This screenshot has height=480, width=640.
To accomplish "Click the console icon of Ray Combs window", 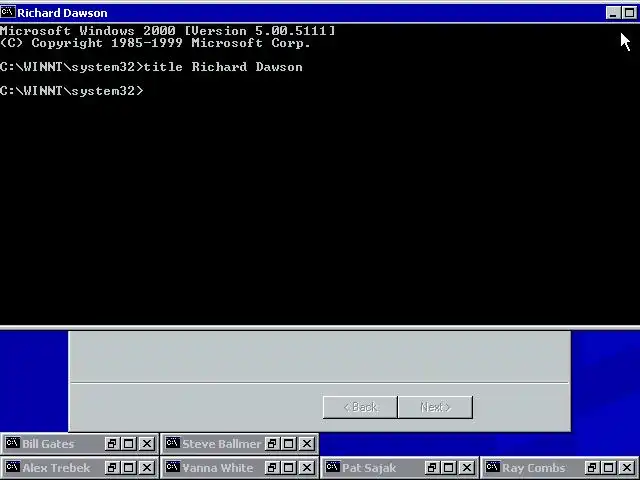I will (493, 467).
